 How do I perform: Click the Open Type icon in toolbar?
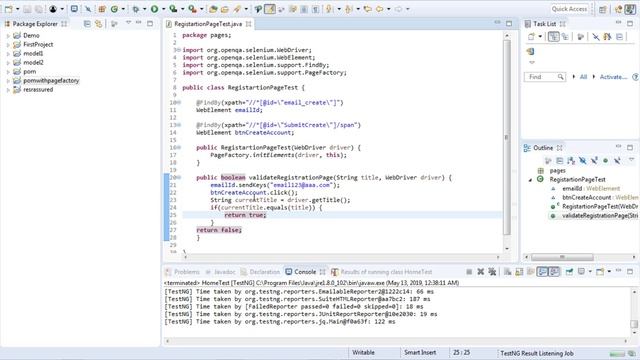(x=213, y=9)
